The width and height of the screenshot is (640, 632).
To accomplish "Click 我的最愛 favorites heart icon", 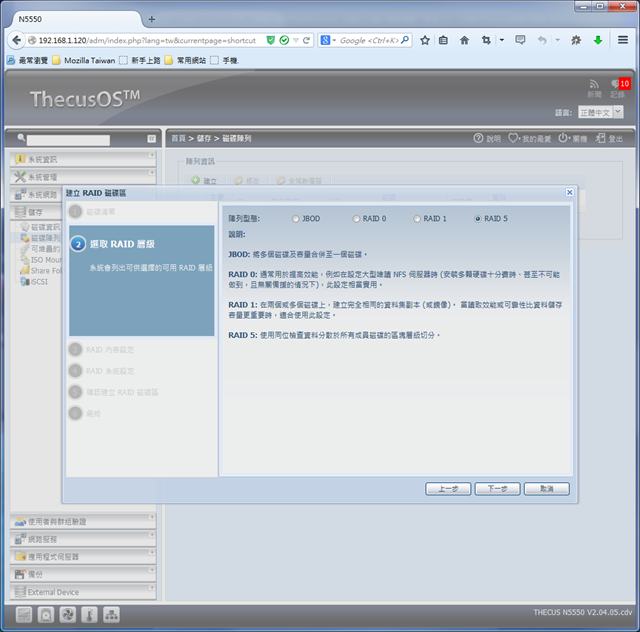I will pyautogui.click(x=529, y=138).
